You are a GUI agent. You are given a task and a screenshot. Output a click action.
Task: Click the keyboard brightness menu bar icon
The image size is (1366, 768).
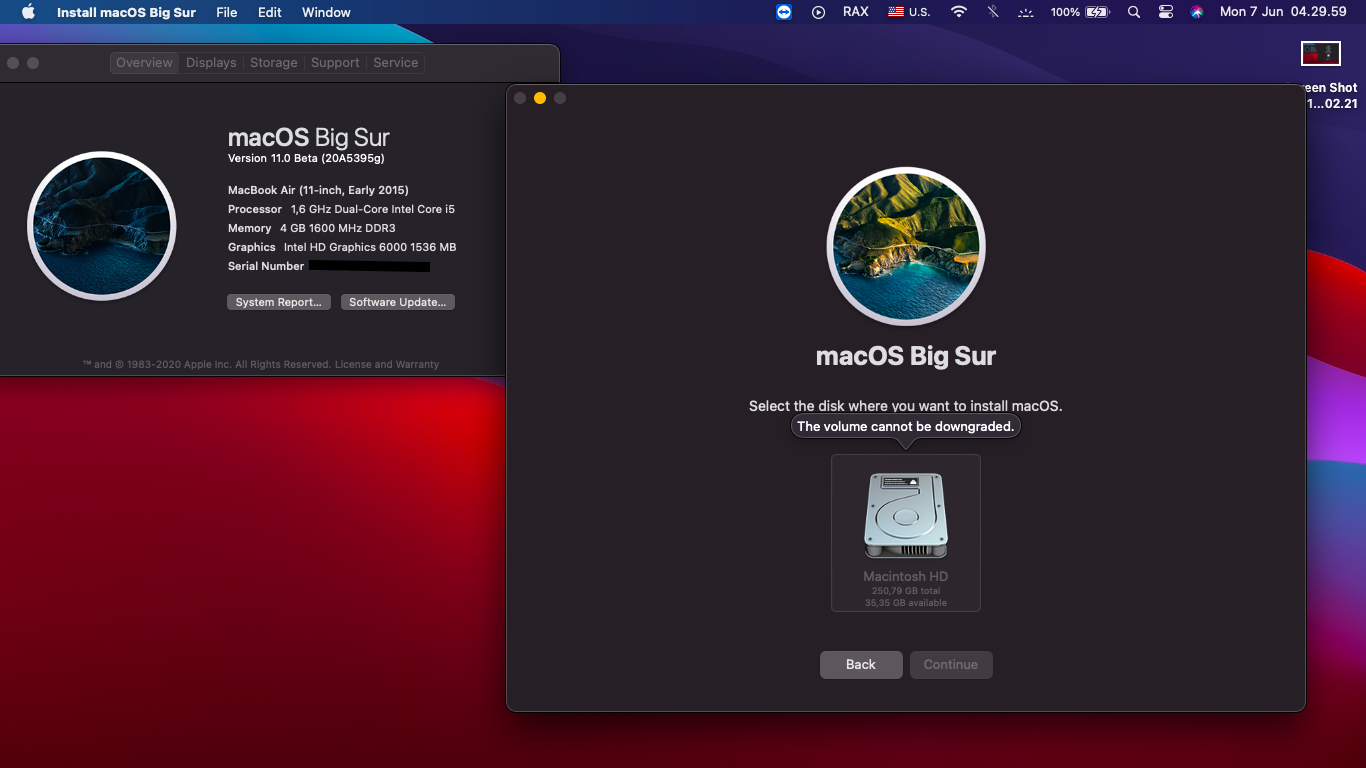click(x=1025, y=12)
